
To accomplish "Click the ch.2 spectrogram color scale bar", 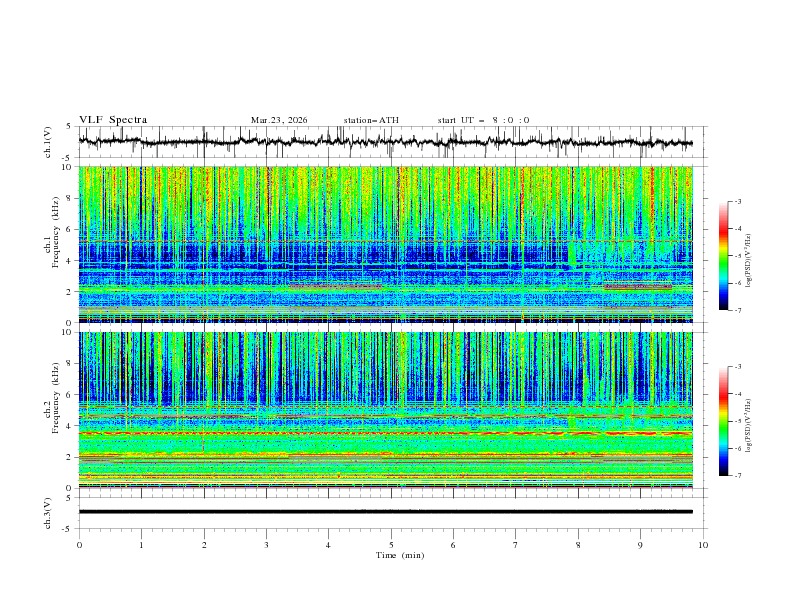I will click(724, 421).
